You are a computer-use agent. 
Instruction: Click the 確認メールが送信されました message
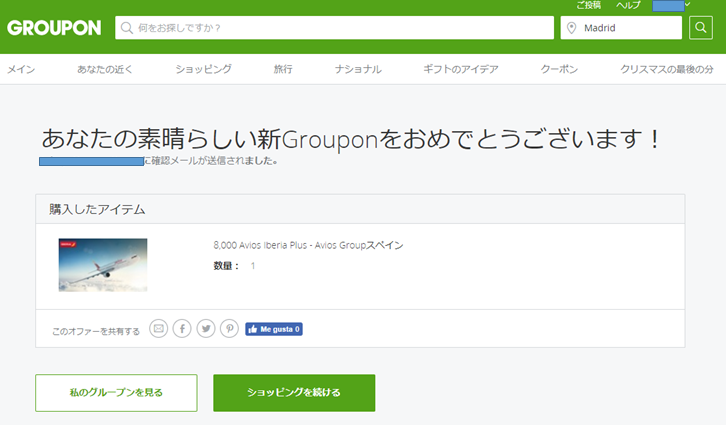click(x=211, y=161)
